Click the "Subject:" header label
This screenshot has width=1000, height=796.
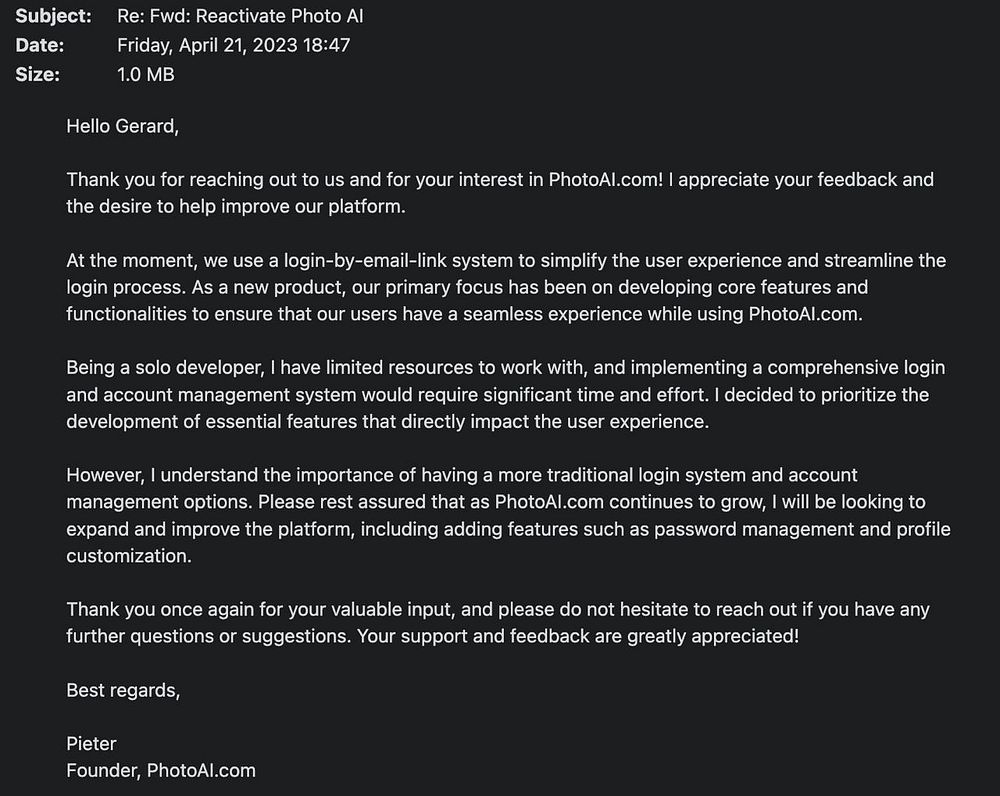[x=53, y=16]
